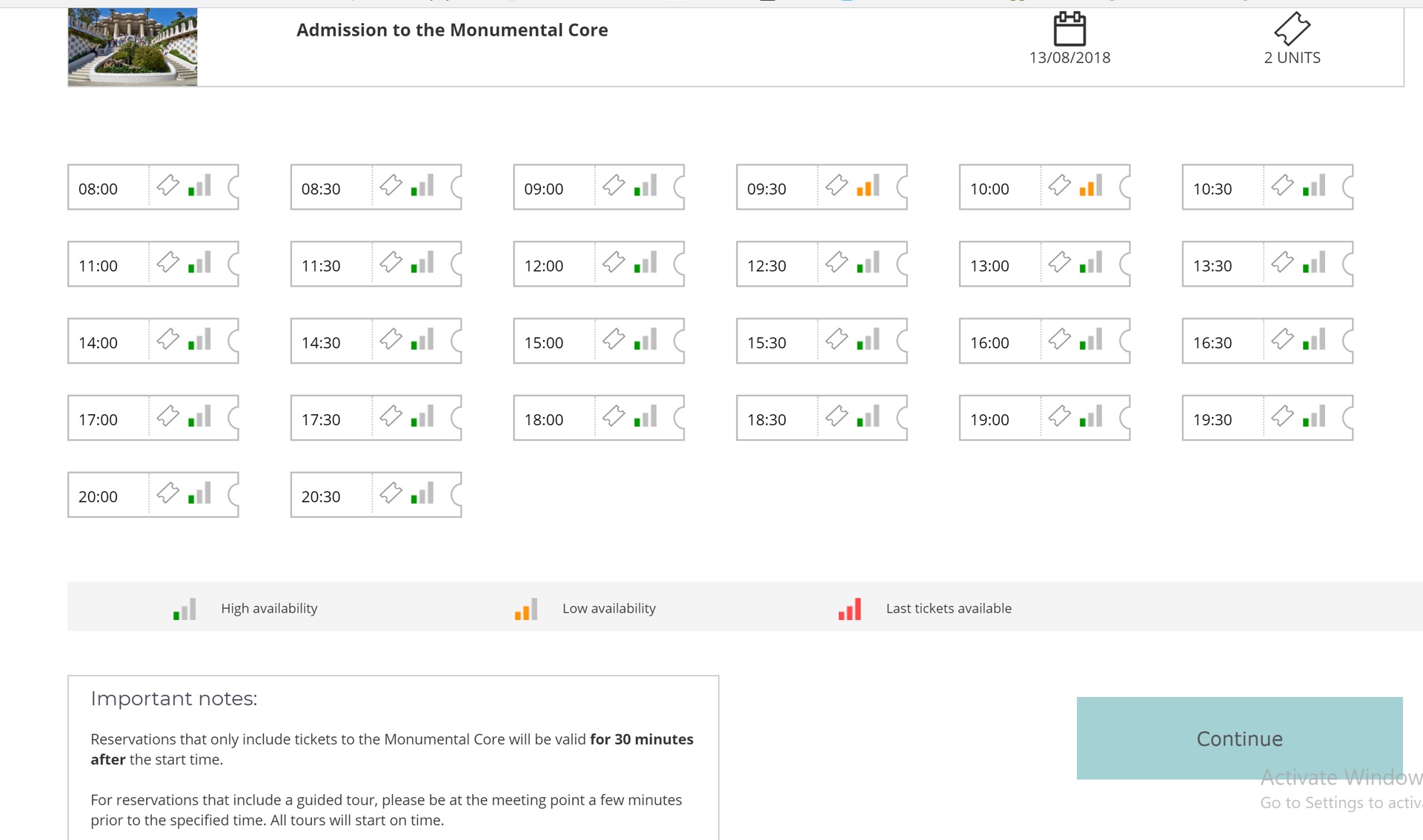Click the ticket icon in the 16:30 slot
1423x840 pixels.
tap(1283, 339)
